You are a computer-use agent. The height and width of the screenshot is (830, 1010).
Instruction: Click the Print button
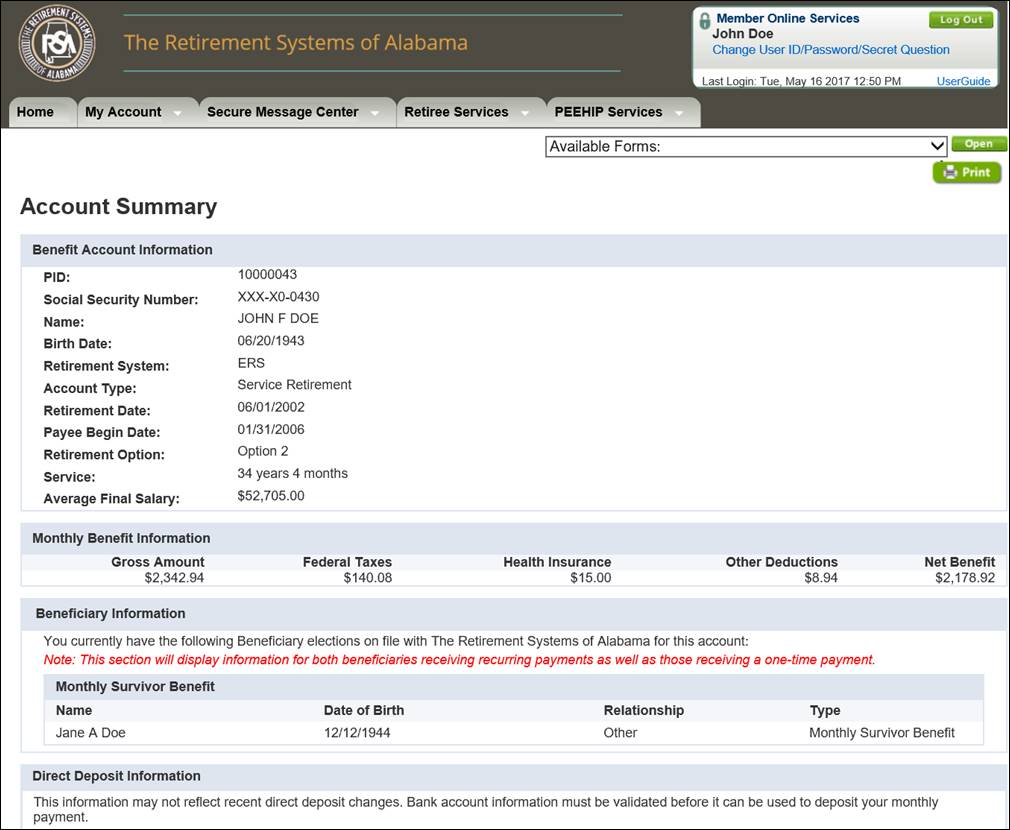pyautogui.click(x=967, y=173)
